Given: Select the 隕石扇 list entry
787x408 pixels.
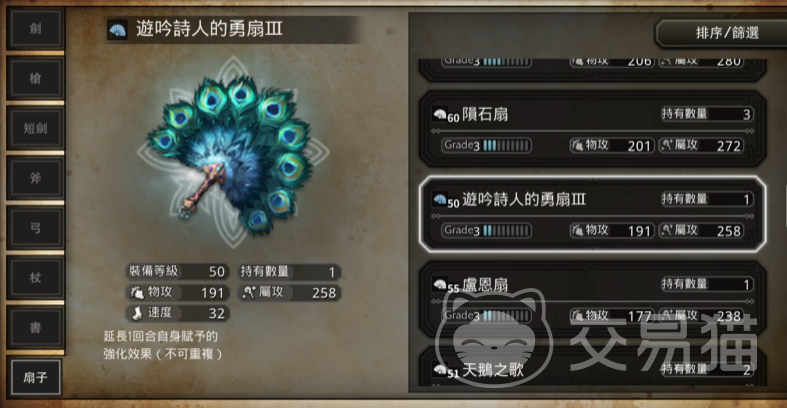Looking at the screenshot, I should 592,129.
